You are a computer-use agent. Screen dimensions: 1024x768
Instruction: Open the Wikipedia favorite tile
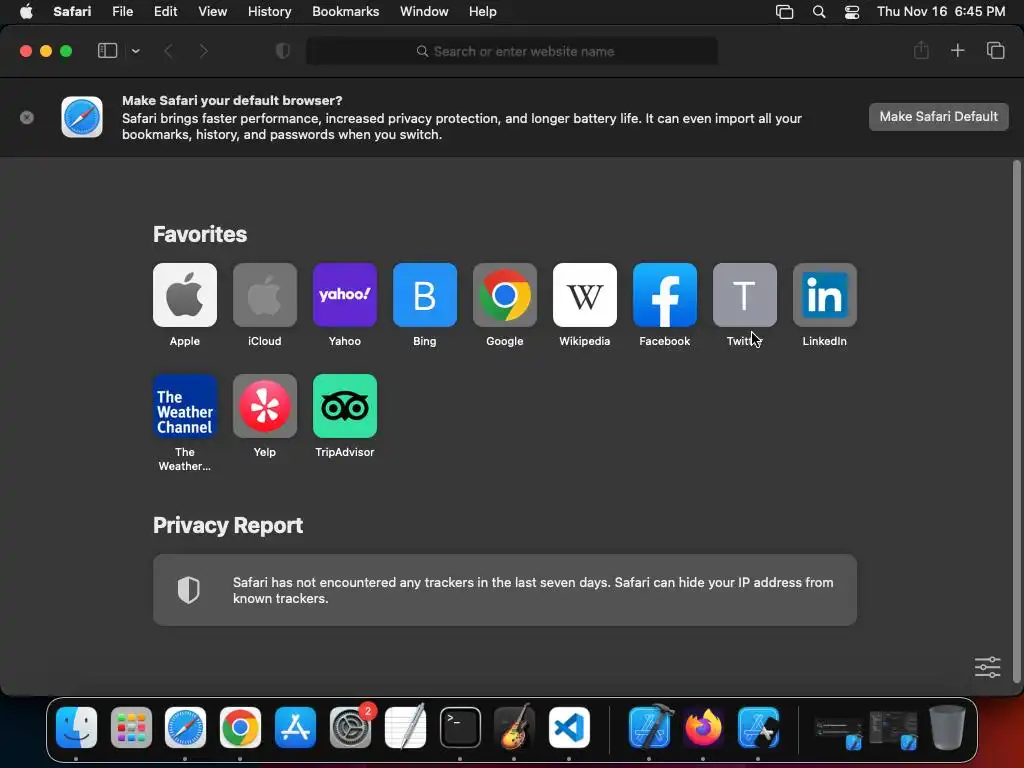pos(584,295)
